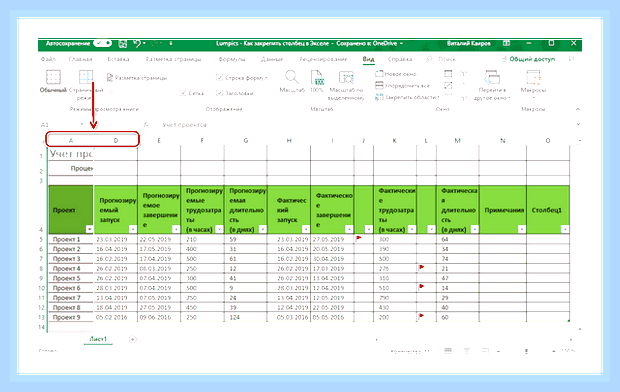The height and width of the screenshot is (392, 620).
Task: Switch to Normal view in status bar
Action: (448, 351)
